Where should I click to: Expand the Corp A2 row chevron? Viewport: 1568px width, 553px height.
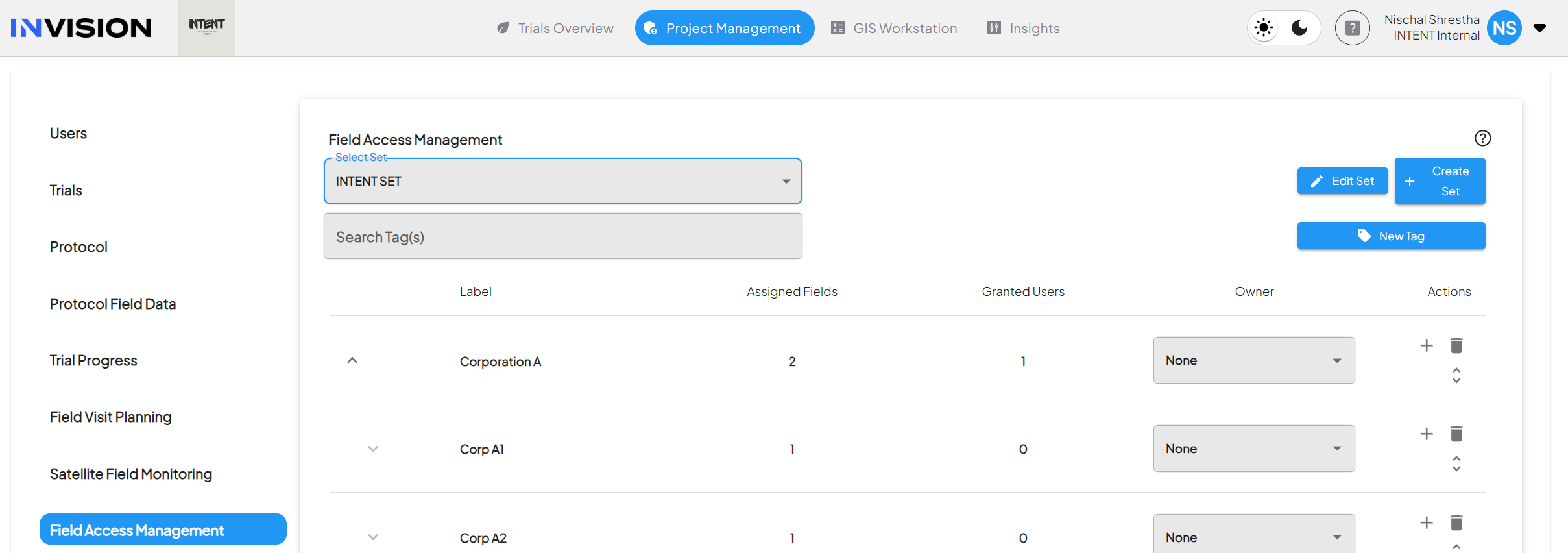coord(373,537)
